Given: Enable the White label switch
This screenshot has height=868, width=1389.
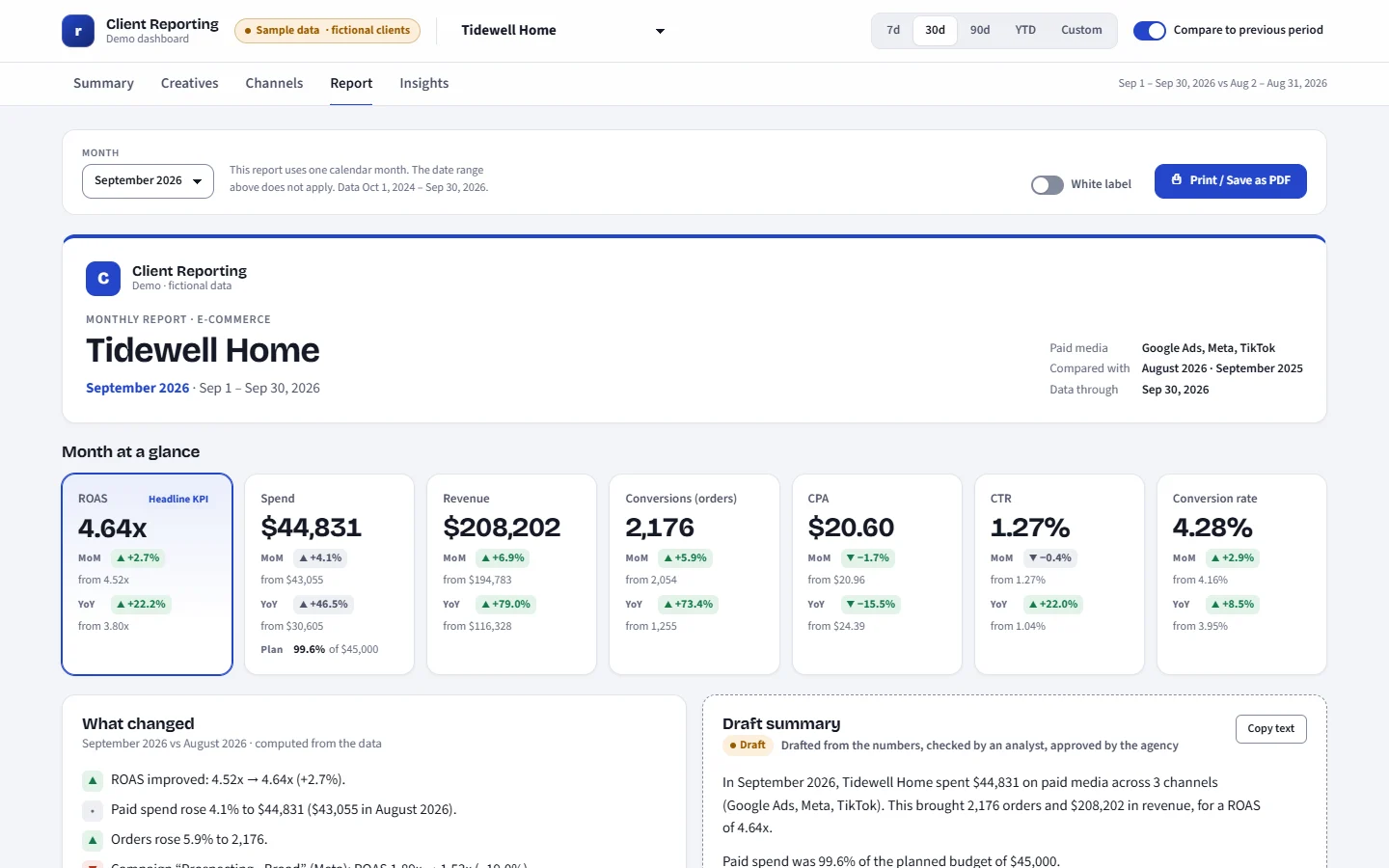Looking at the screenshot, I should point(1048,185).
